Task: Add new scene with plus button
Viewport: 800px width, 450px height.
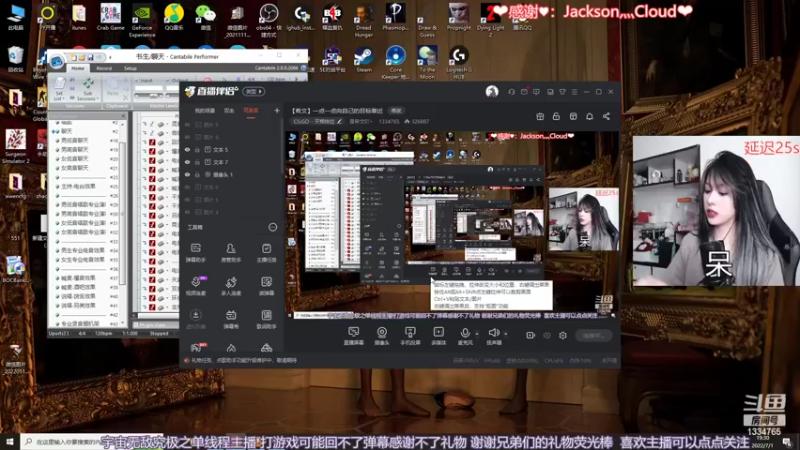Action: point(277,110)
